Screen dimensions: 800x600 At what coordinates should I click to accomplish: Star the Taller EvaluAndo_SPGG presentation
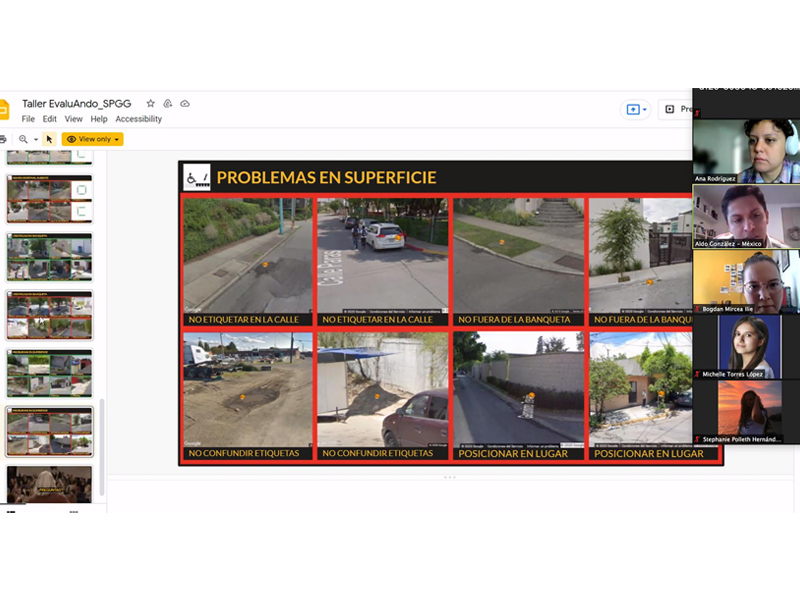tap(151, 103)
